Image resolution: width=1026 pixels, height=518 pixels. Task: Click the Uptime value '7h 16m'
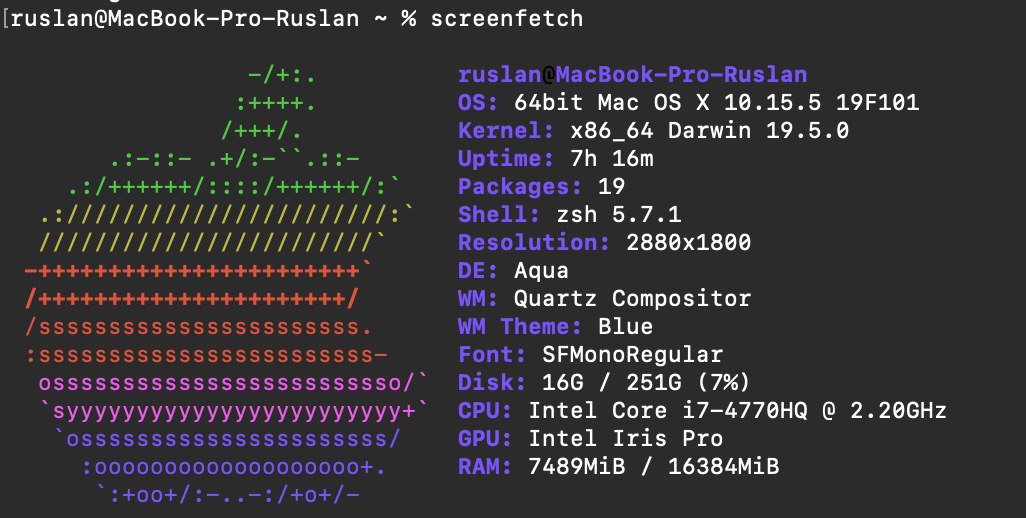pos(612,159)
